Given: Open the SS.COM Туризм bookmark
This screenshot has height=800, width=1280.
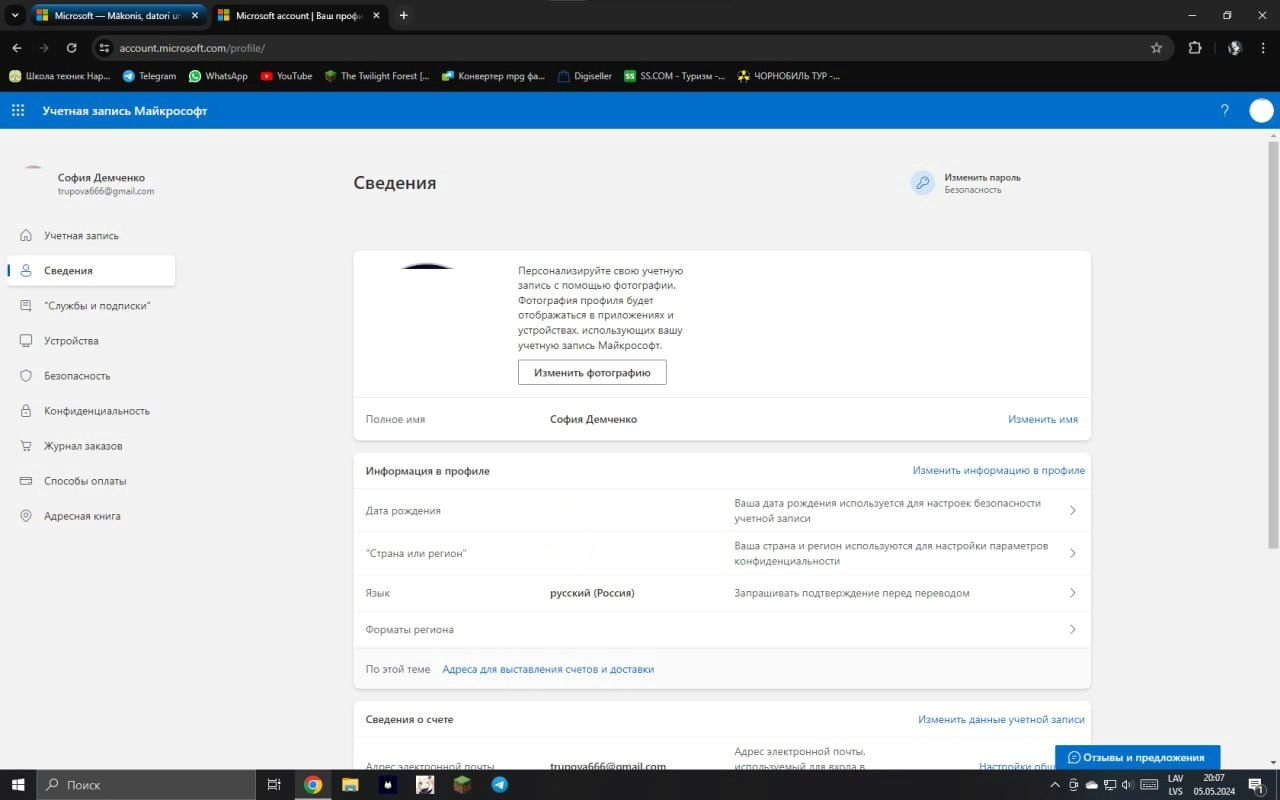Looking at the screenshot, I should click(675, 76).
